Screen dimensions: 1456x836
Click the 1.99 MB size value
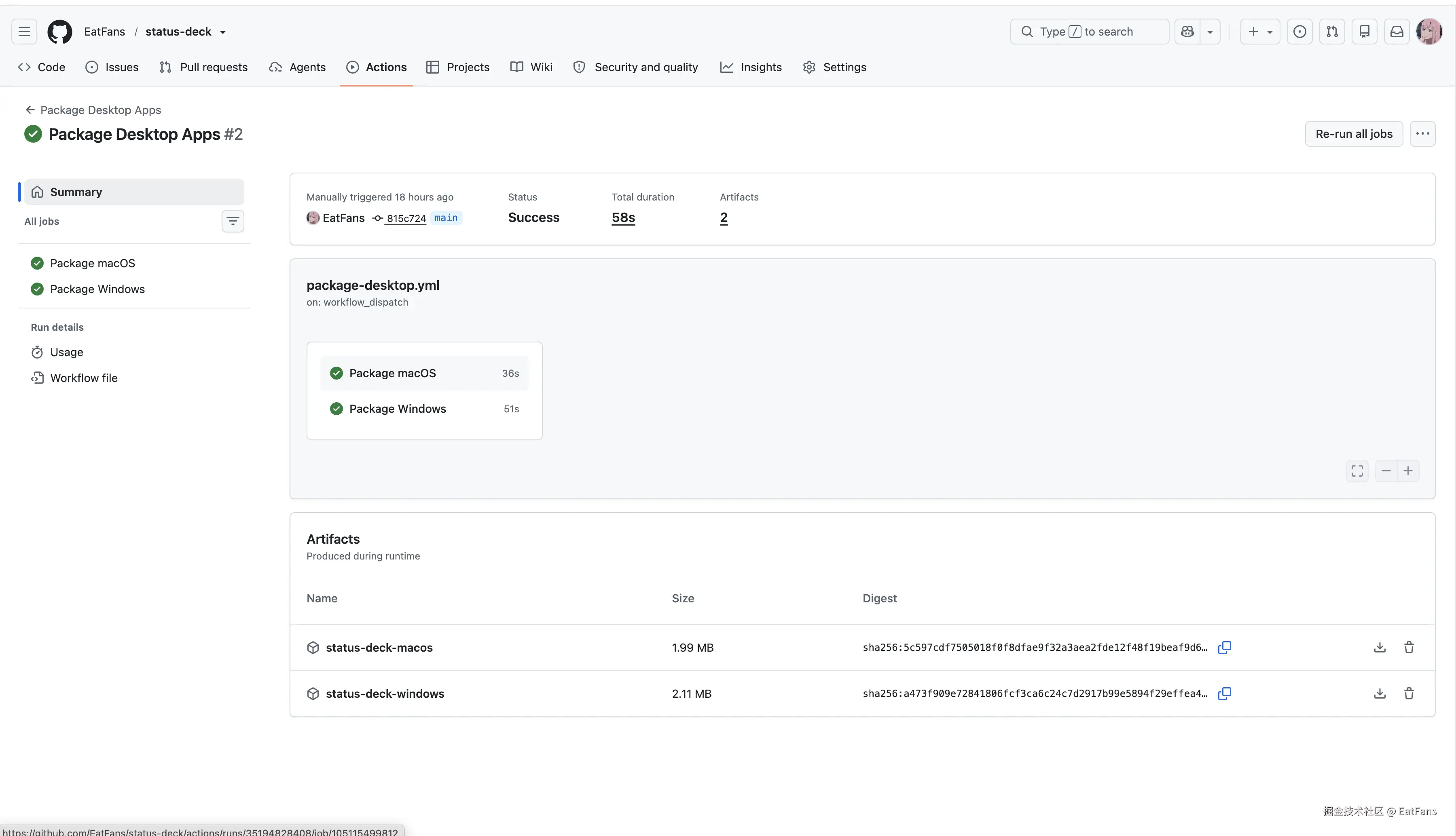[693, 647]
